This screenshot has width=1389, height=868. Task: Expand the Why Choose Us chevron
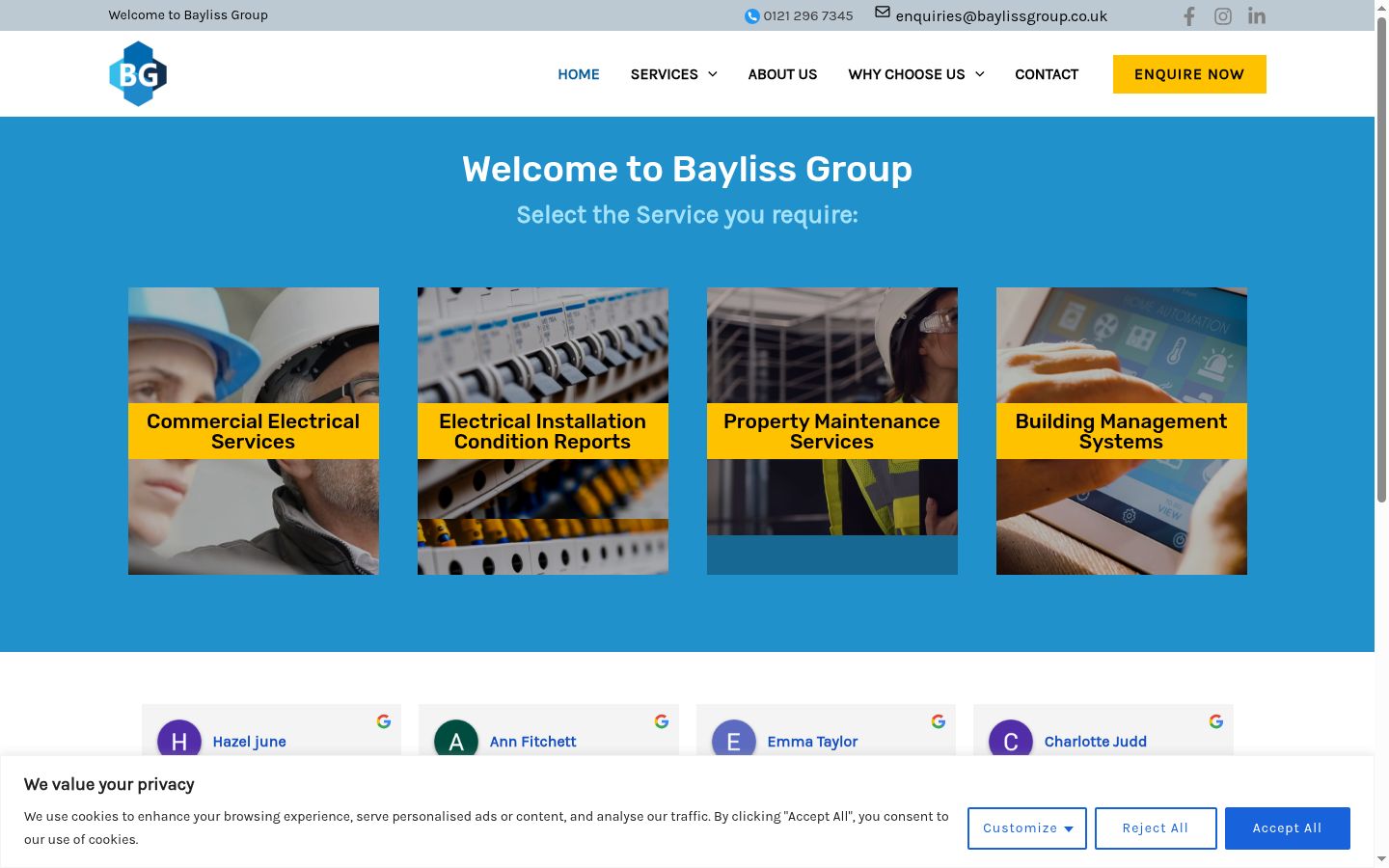[980, 74]
